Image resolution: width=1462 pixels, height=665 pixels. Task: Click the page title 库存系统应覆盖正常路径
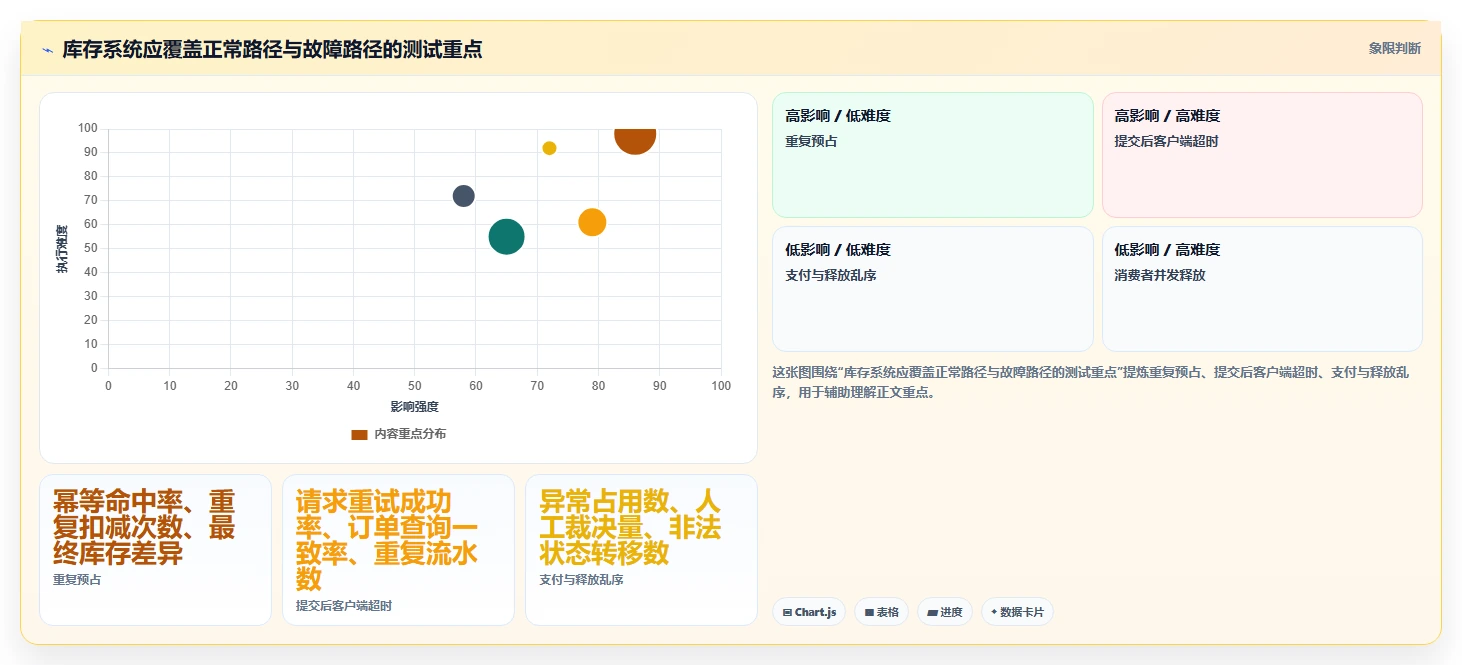pos(272,49)
